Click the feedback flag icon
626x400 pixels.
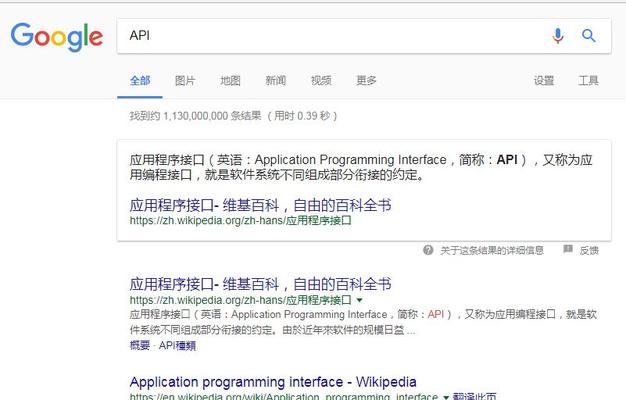tap(568, 250)
